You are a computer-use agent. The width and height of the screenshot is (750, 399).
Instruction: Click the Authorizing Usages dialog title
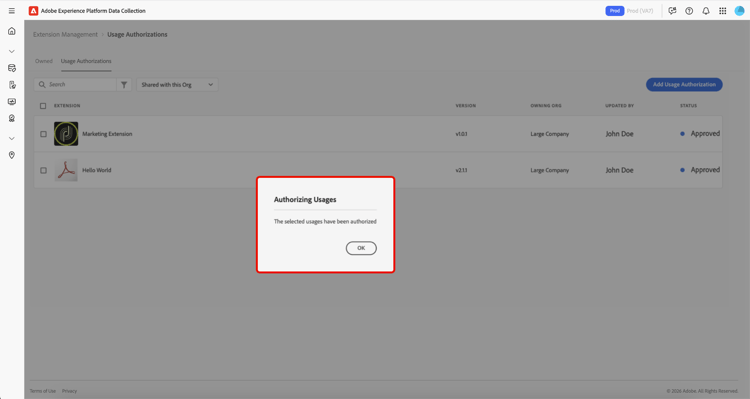pos(305,200)
